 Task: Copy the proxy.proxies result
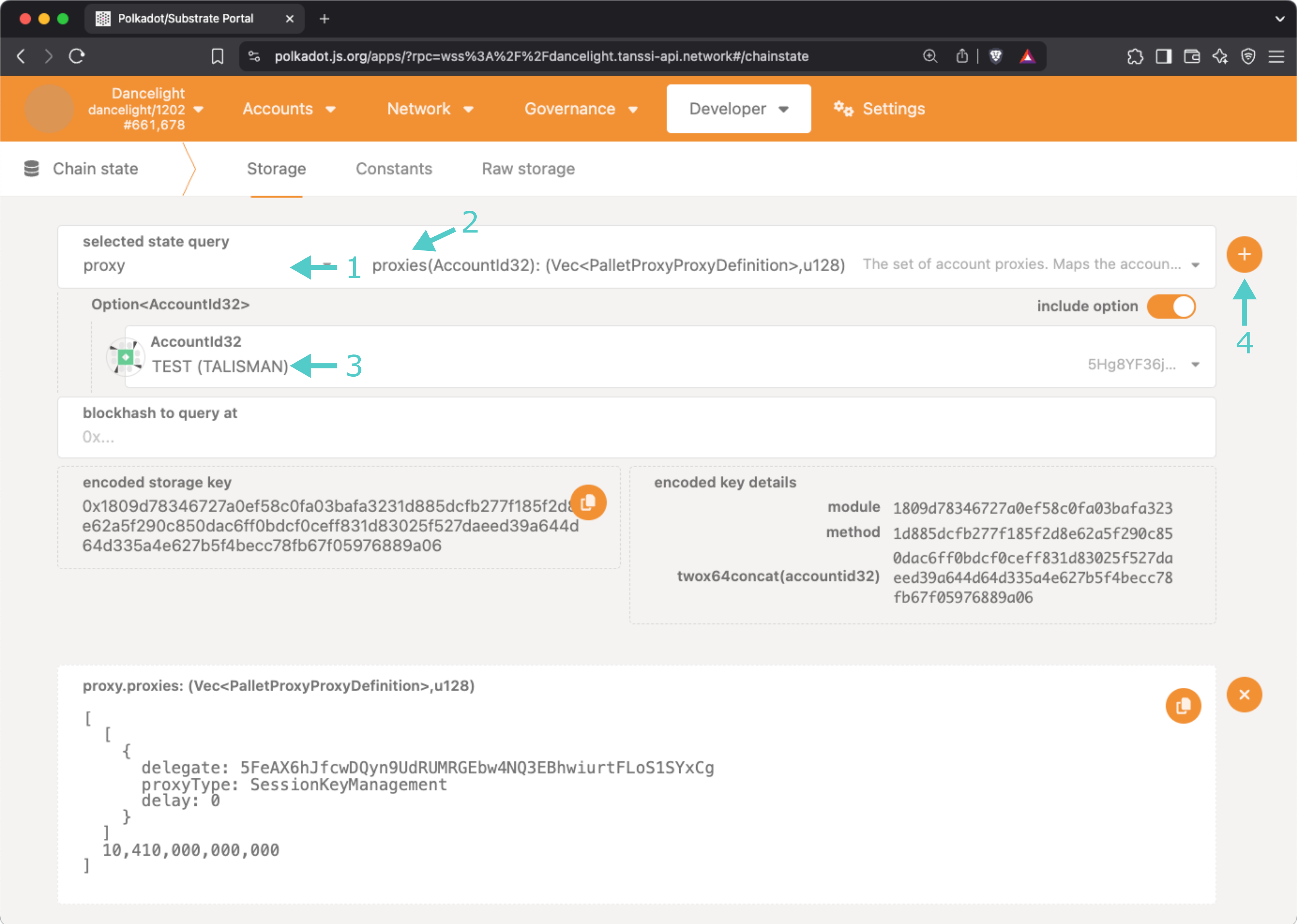point(1183,706)
